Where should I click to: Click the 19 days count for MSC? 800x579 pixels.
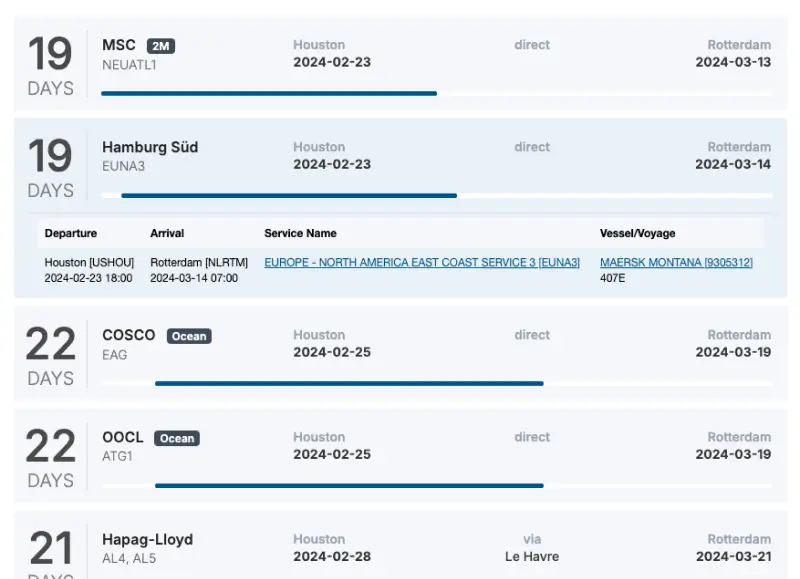50,54
